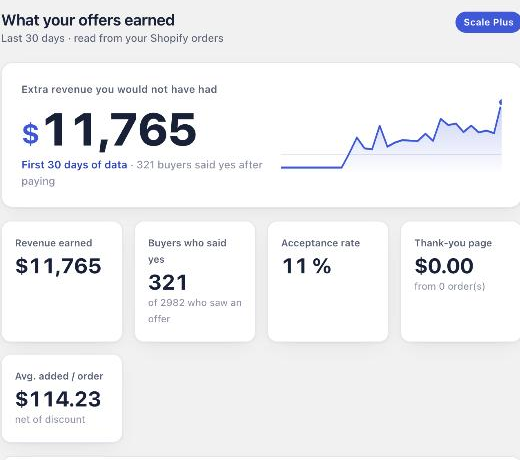Click '321 buyers said yes after paying' text
The image size is (520, 460).
tap(142, 173)
